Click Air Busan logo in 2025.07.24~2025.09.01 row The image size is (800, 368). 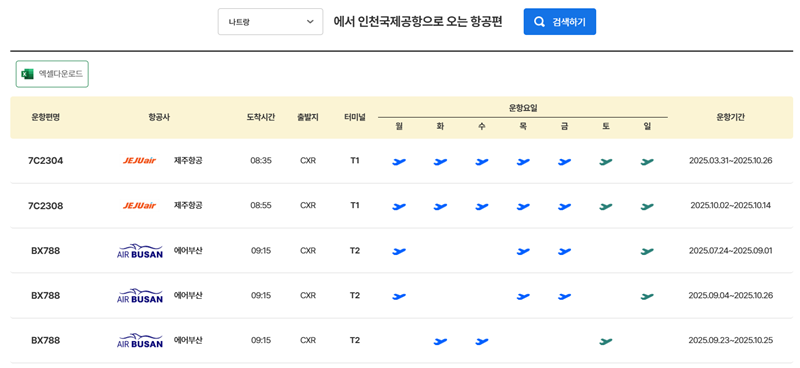click(x=140, y=251)
